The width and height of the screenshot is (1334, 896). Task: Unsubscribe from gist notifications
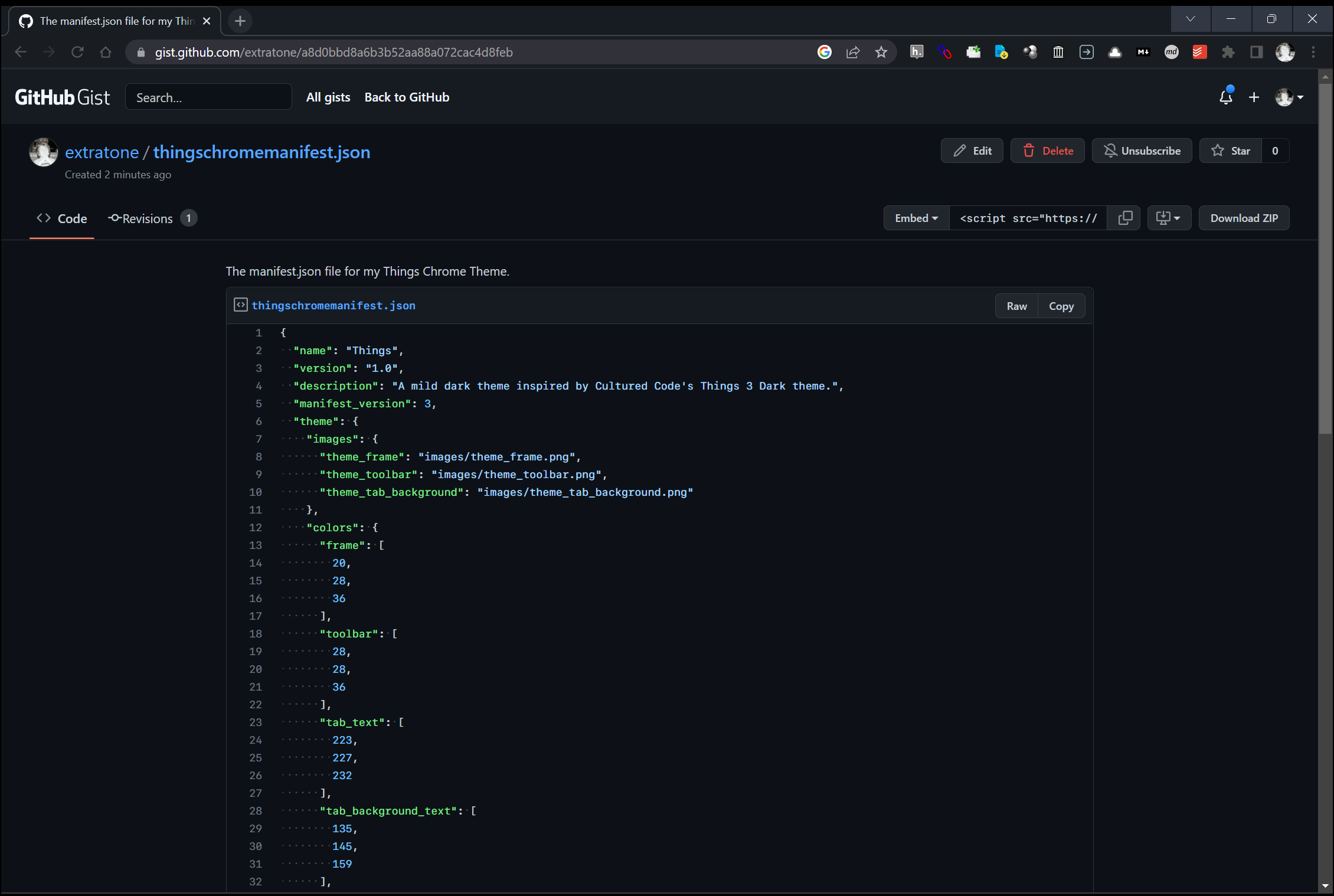point(1142,151)
